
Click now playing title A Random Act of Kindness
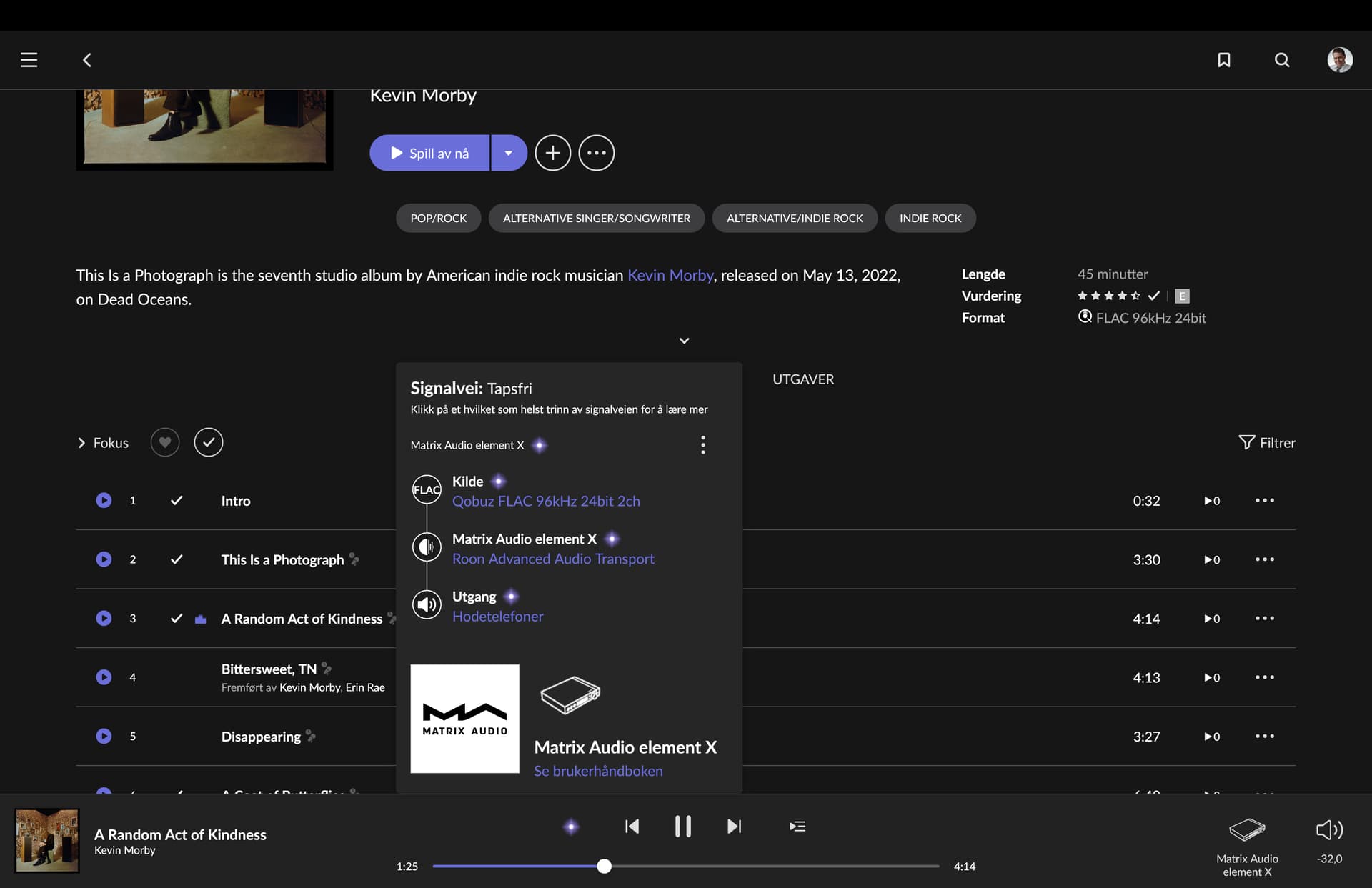tap(180, 834)
